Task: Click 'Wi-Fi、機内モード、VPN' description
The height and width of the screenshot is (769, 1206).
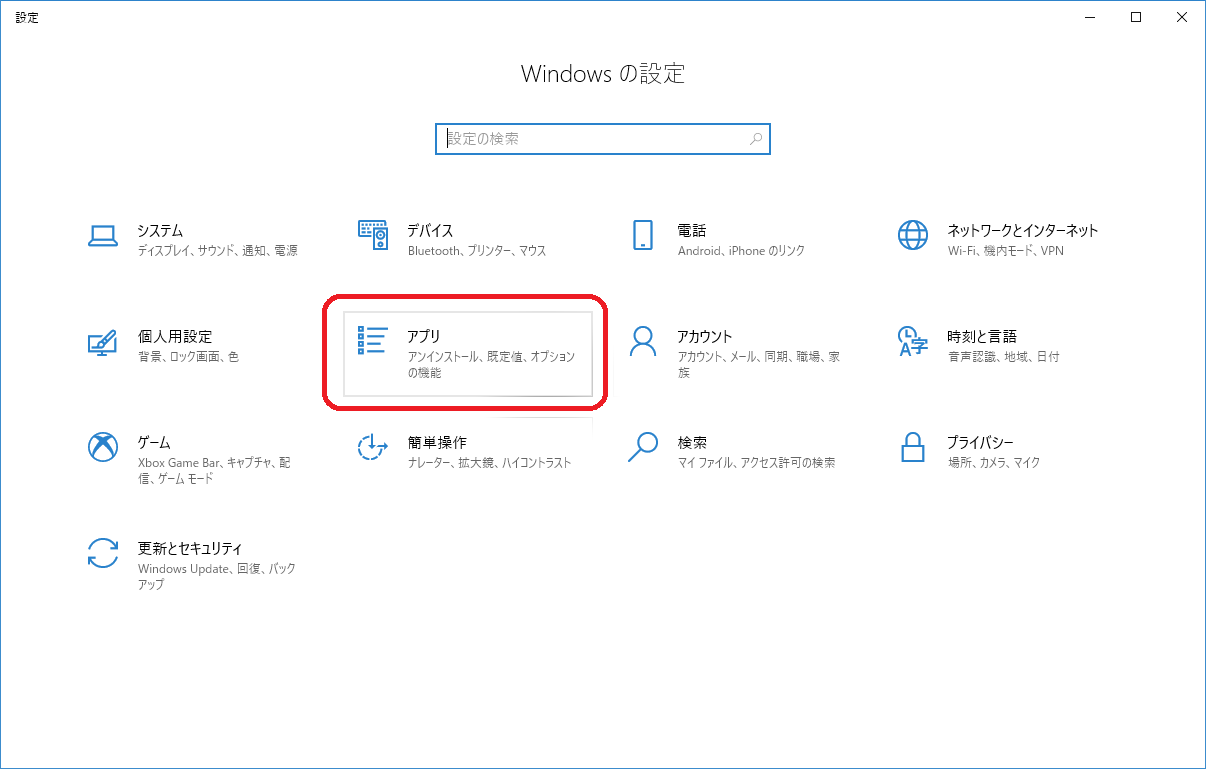Action: [1006, 251]
